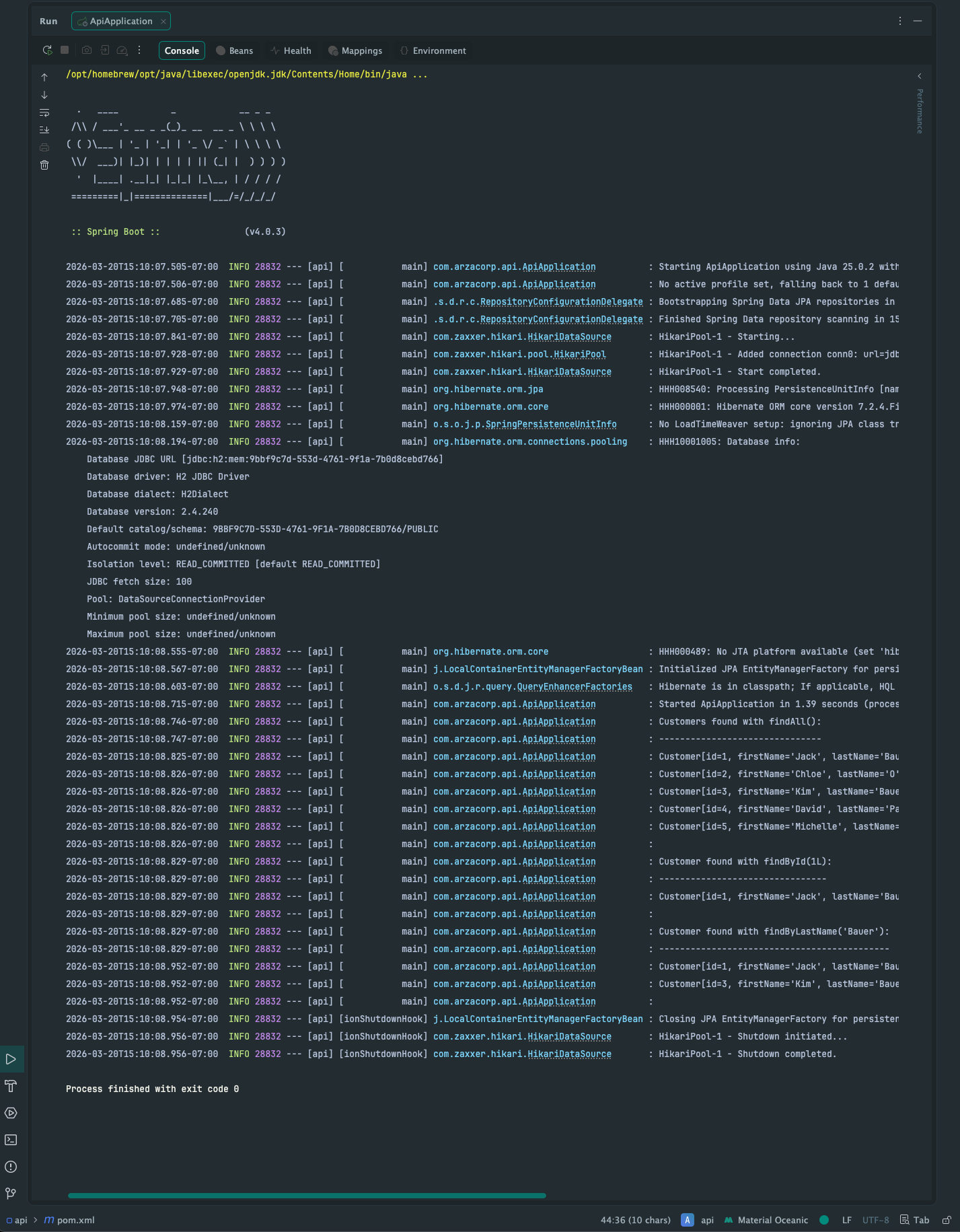
Task: Click the trash icon to clear console
Action: pyautogui.click(x=44, y=165)
